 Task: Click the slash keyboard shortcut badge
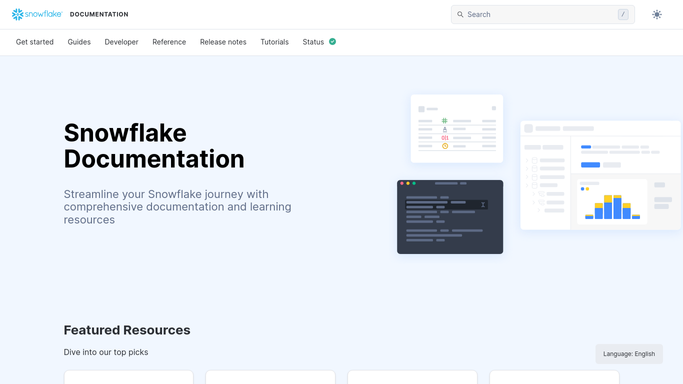[623, 14]
